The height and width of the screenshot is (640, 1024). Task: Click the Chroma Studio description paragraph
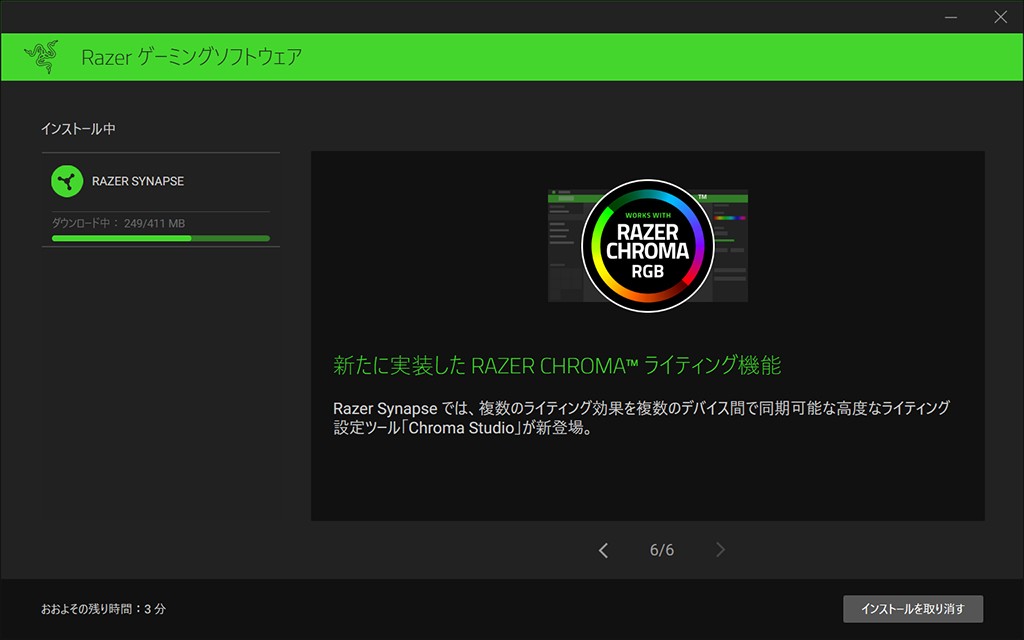pos(641,418)
